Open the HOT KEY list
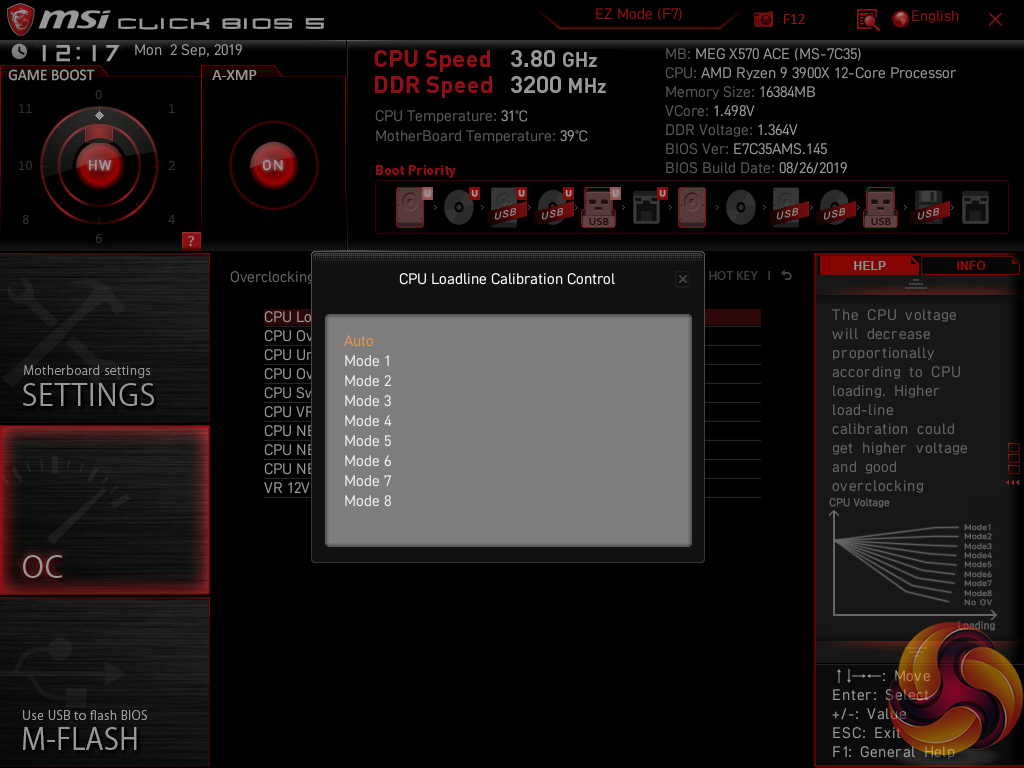This screenshot has height=768, width=1024. click(733, 276)
